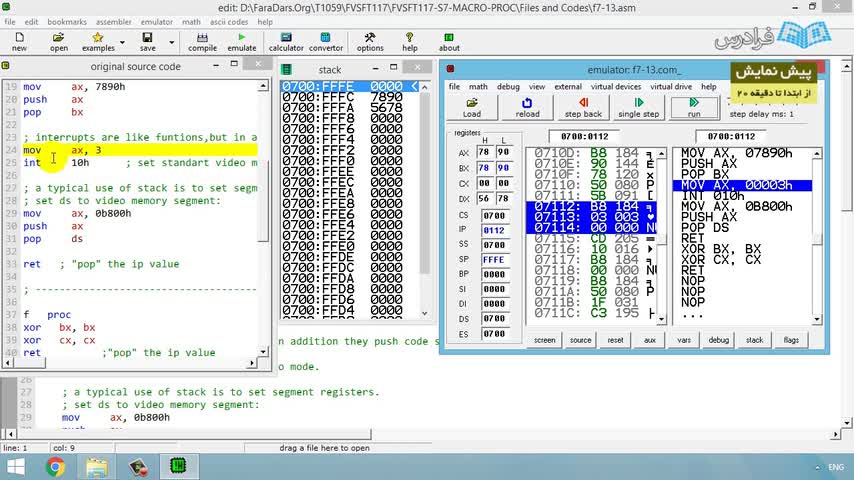Screen dimensions: 854x480
Task: Click the flags button in the emulator
Action: 791,340
